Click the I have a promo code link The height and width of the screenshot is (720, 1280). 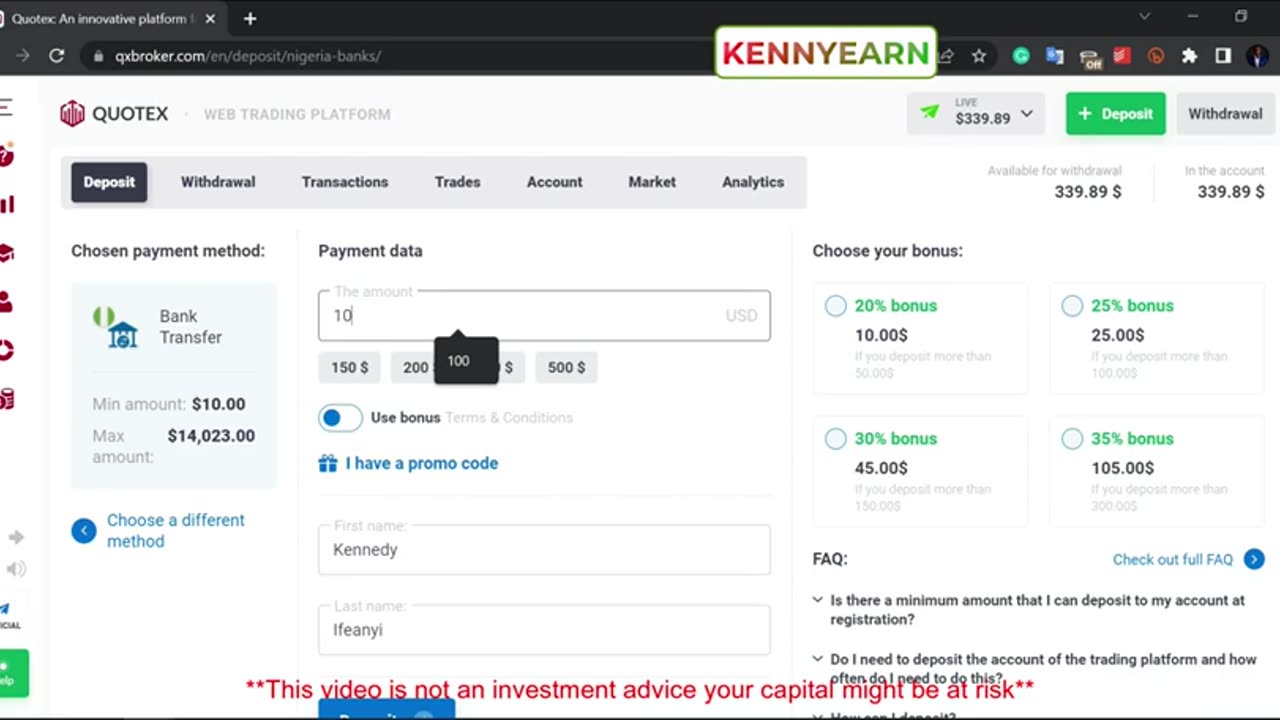pyautogui.click(x=422, y=463)
